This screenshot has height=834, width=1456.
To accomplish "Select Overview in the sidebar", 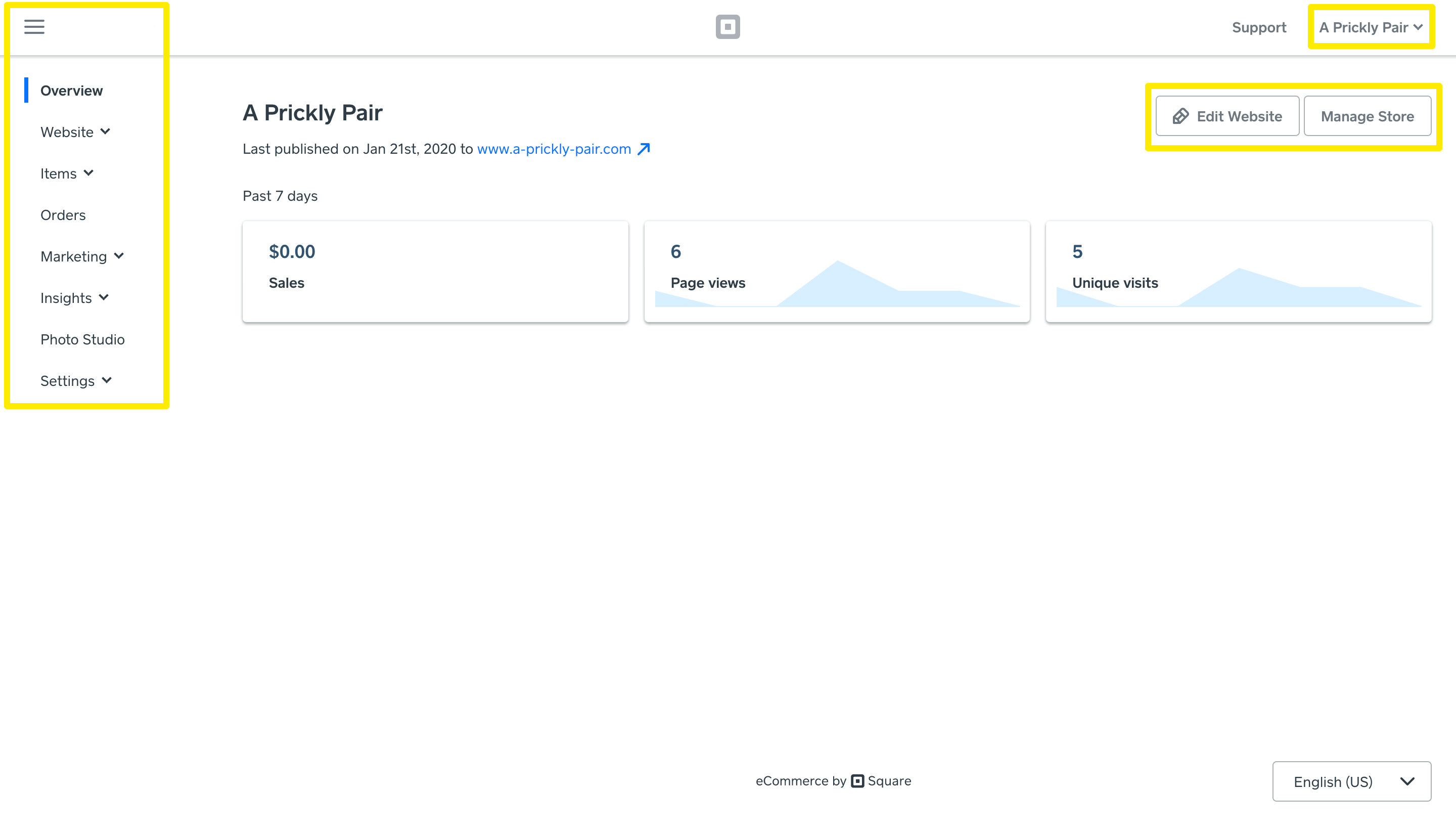I will (x=72, y=91).
